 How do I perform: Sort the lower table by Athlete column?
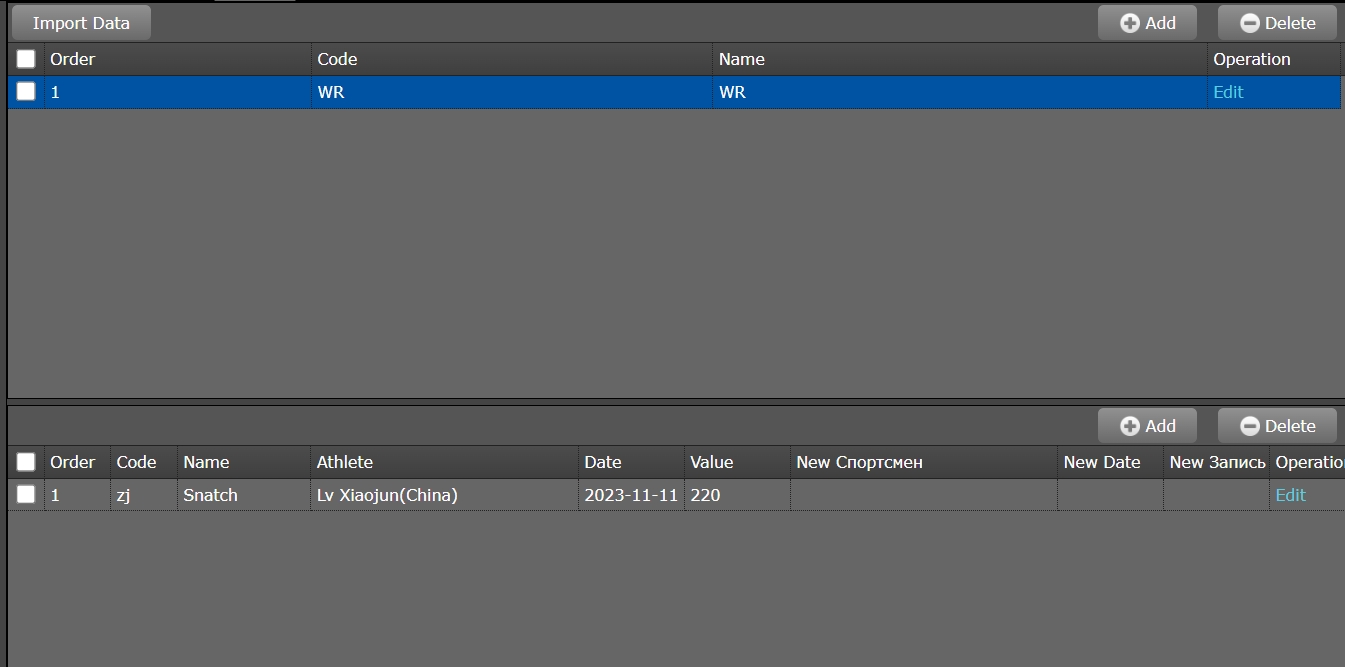[344, 462]
